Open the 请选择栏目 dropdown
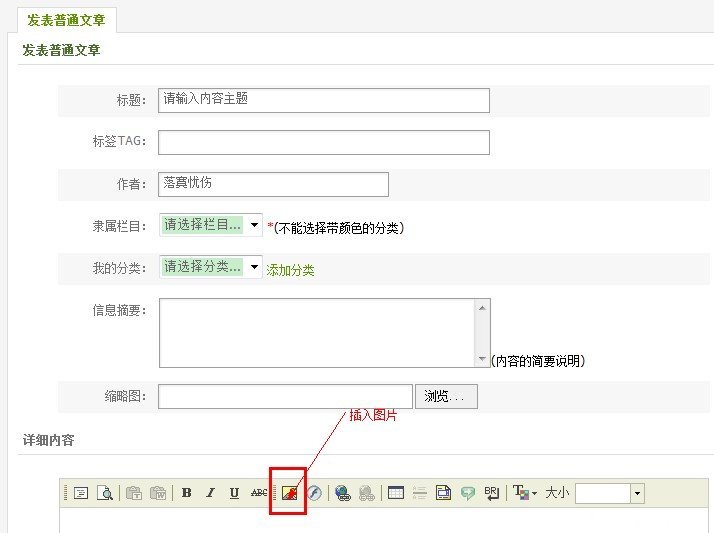 click(211, 225)
